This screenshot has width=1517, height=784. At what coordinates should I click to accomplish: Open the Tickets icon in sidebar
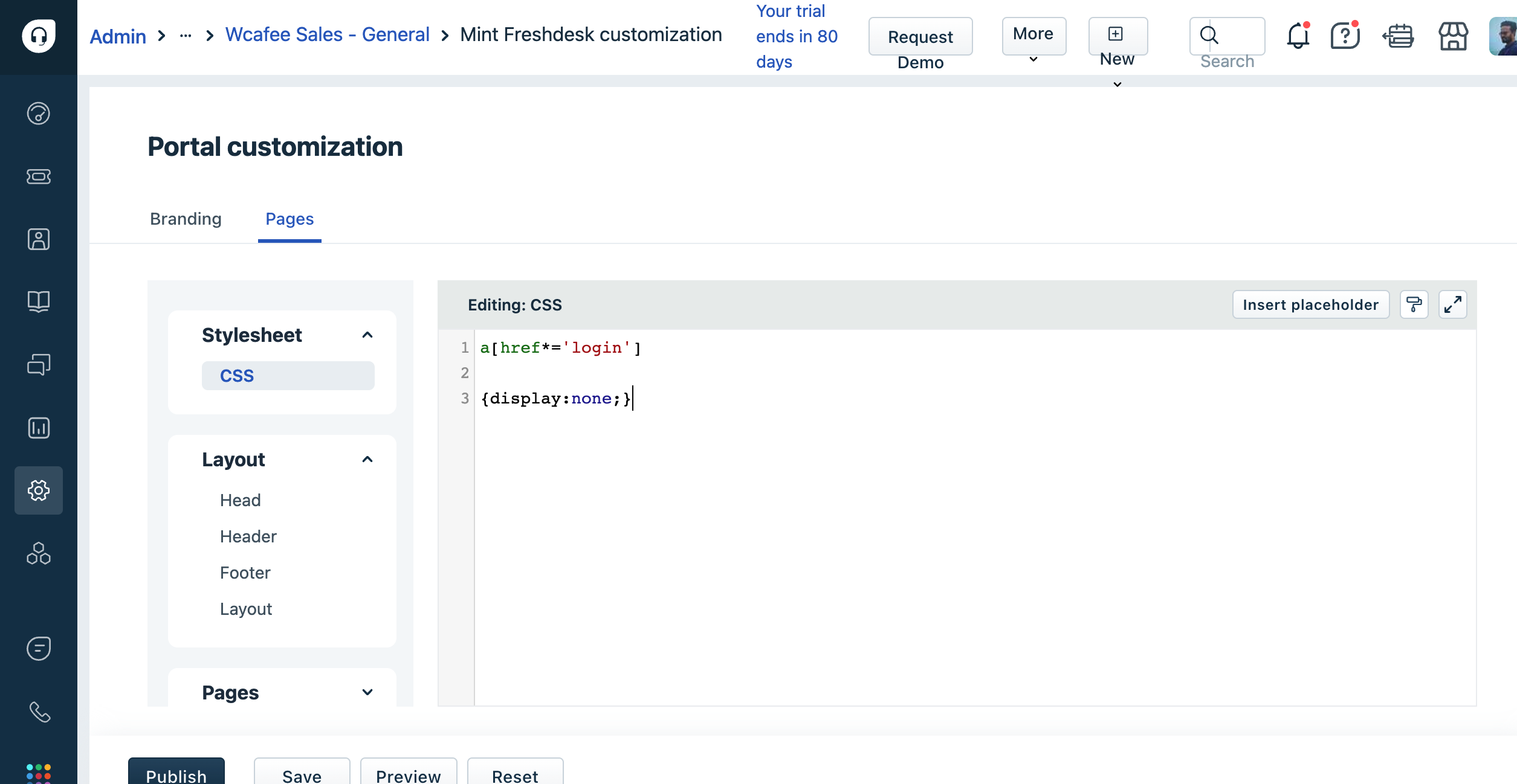39,176
